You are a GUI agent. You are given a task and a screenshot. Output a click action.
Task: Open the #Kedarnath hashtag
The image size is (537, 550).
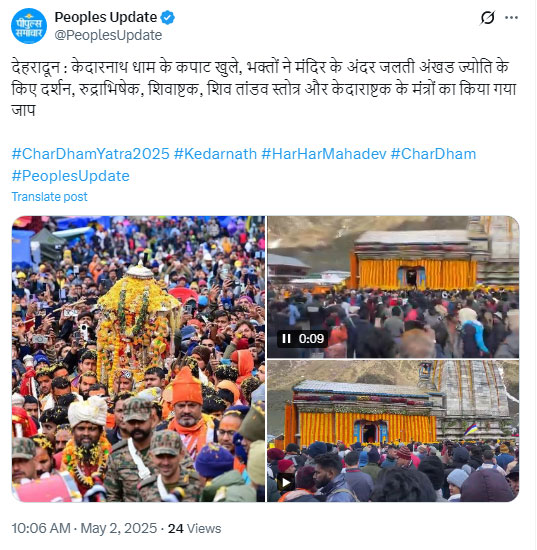click(x=215, y=154)
